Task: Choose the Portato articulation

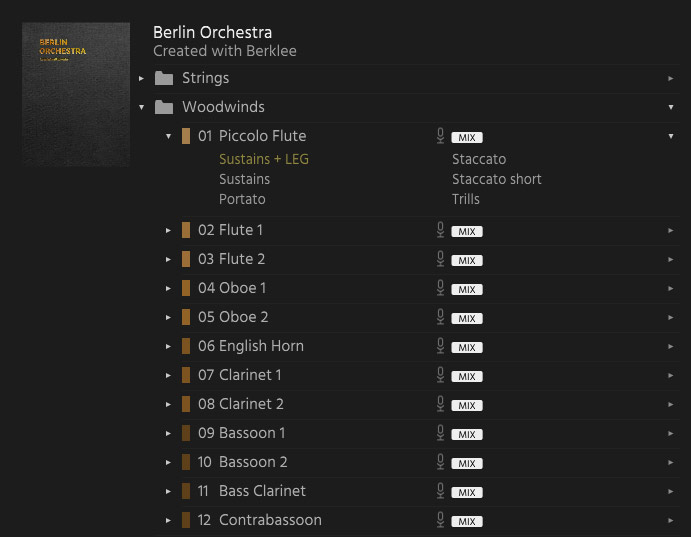Action: pyautogui.click(x=242, y=199)
